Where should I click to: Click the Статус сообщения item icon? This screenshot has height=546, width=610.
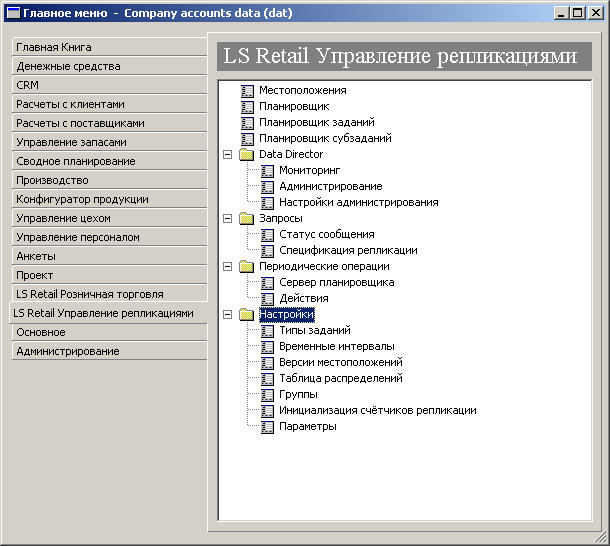[267, 235]
